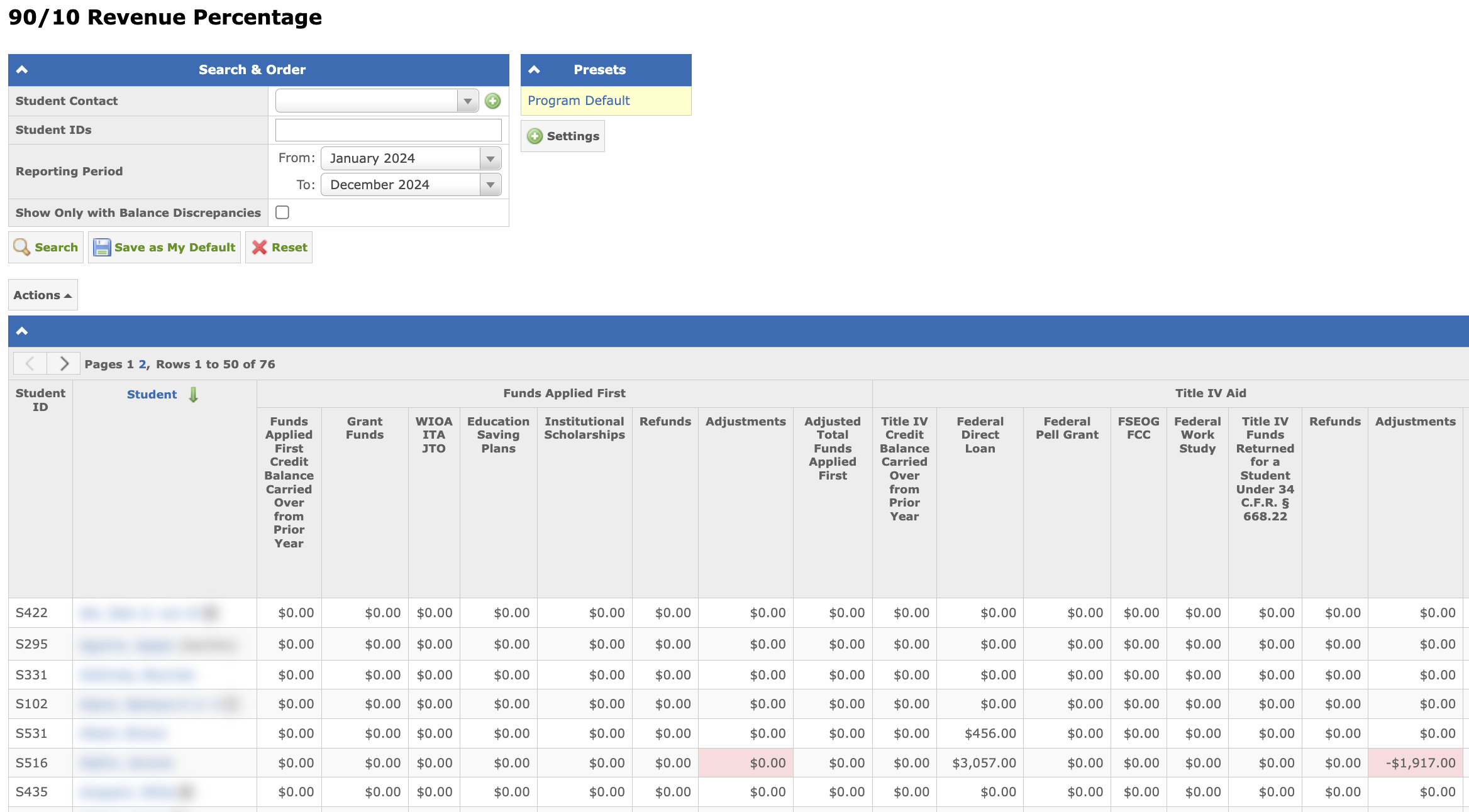1469x812 pixels.
Task: Open the Actions menu
Action: click(x=43, y=295)
